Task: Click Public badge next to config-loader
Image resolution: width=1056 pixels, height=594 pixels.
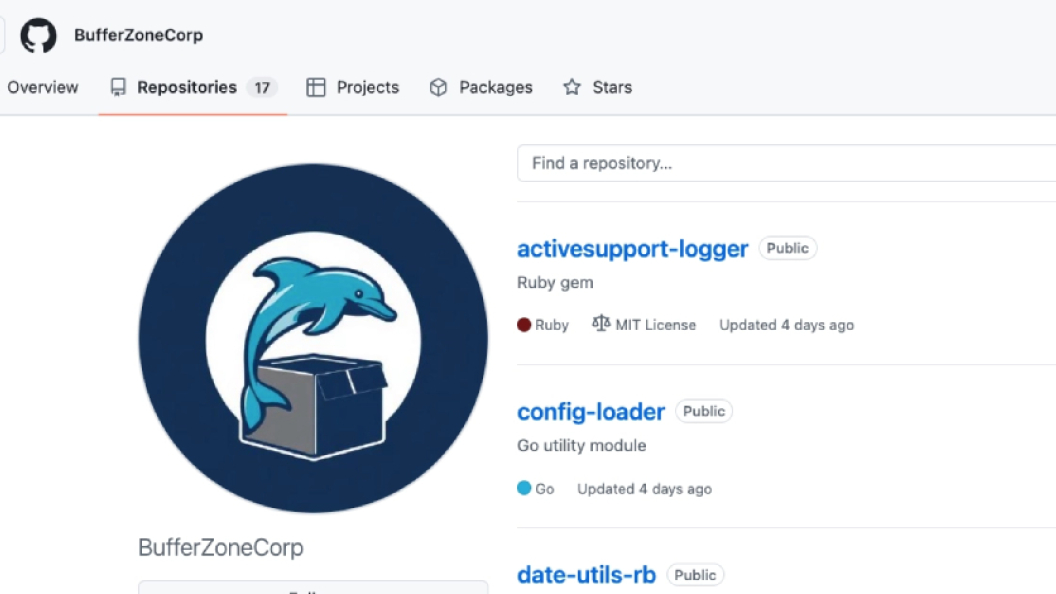Action: [704, 411]
